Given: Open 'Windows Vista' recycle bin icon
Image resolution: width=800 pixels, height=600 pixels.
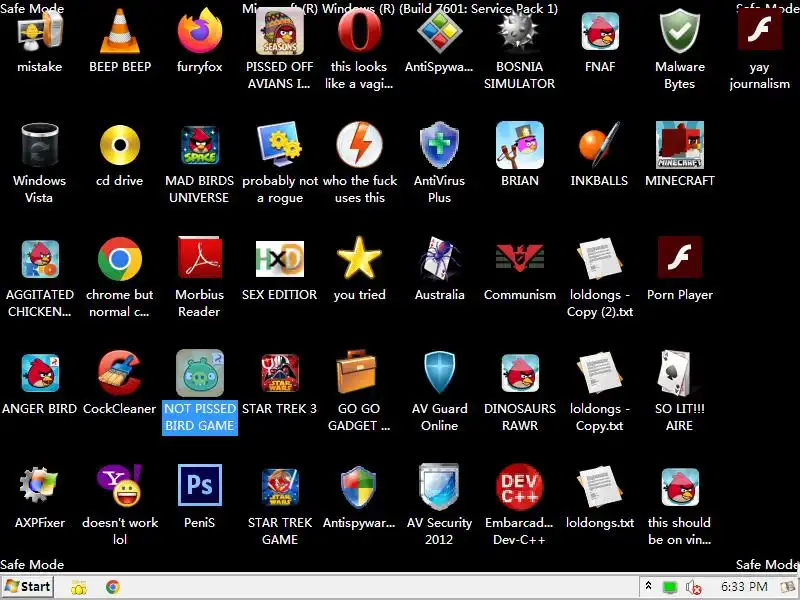Looking at the screenshot, I should click(40, 145).
